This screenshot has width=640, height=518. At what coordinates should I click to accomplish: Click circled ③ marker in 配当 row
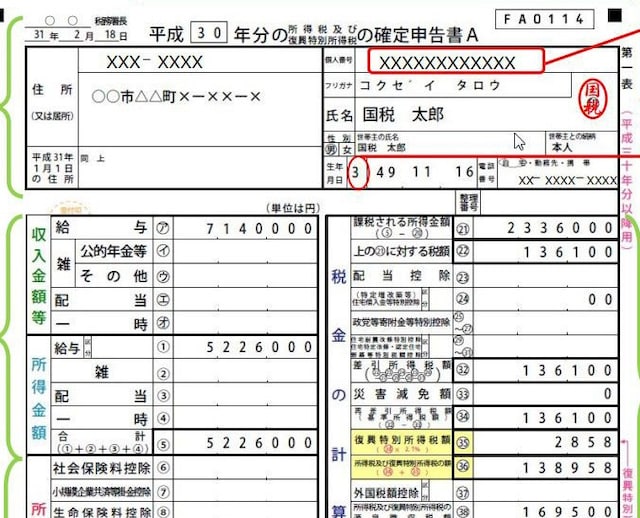(163, 396)
